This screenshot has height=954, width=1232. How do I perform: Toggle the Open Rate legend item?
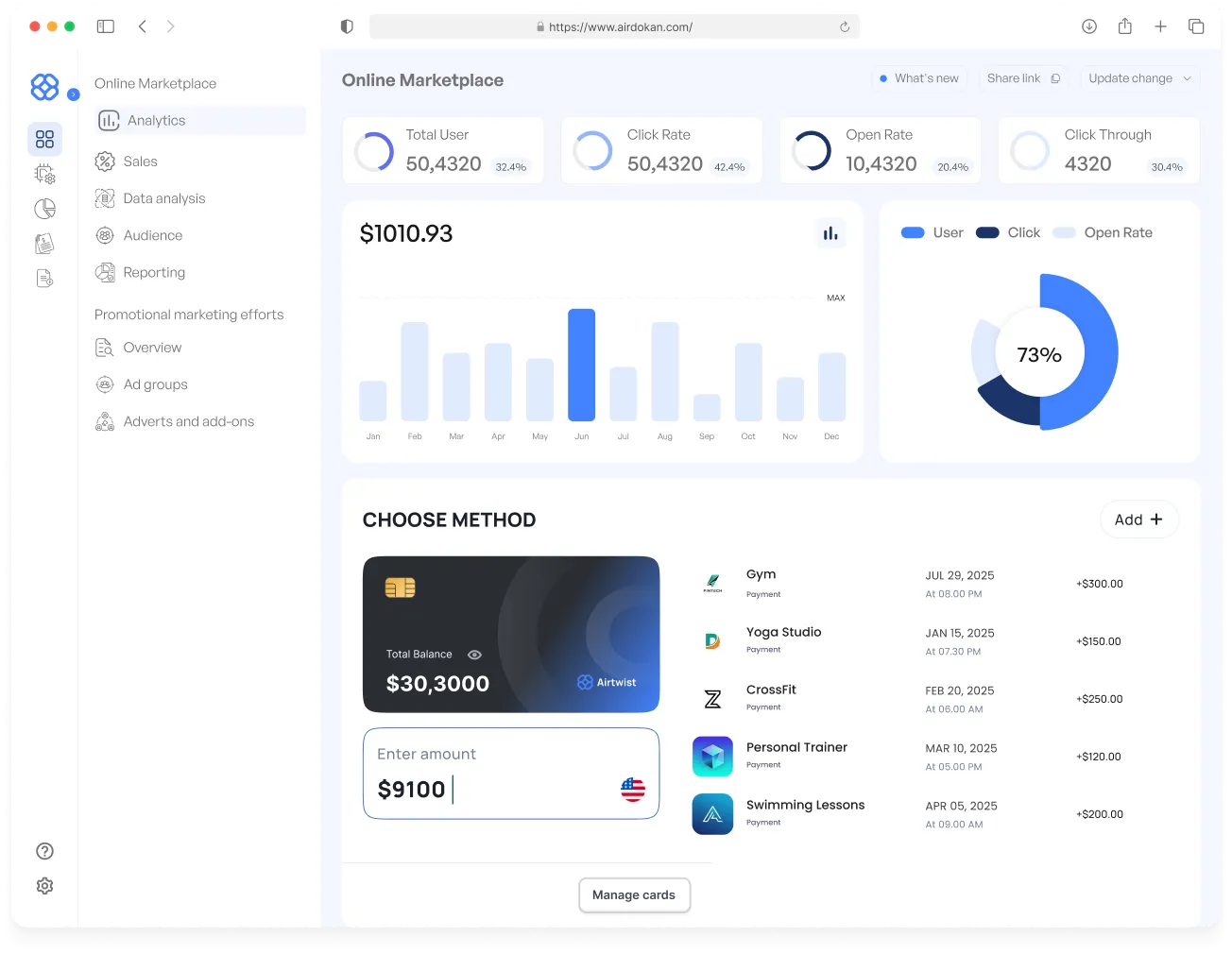(x=1102, y=232)
